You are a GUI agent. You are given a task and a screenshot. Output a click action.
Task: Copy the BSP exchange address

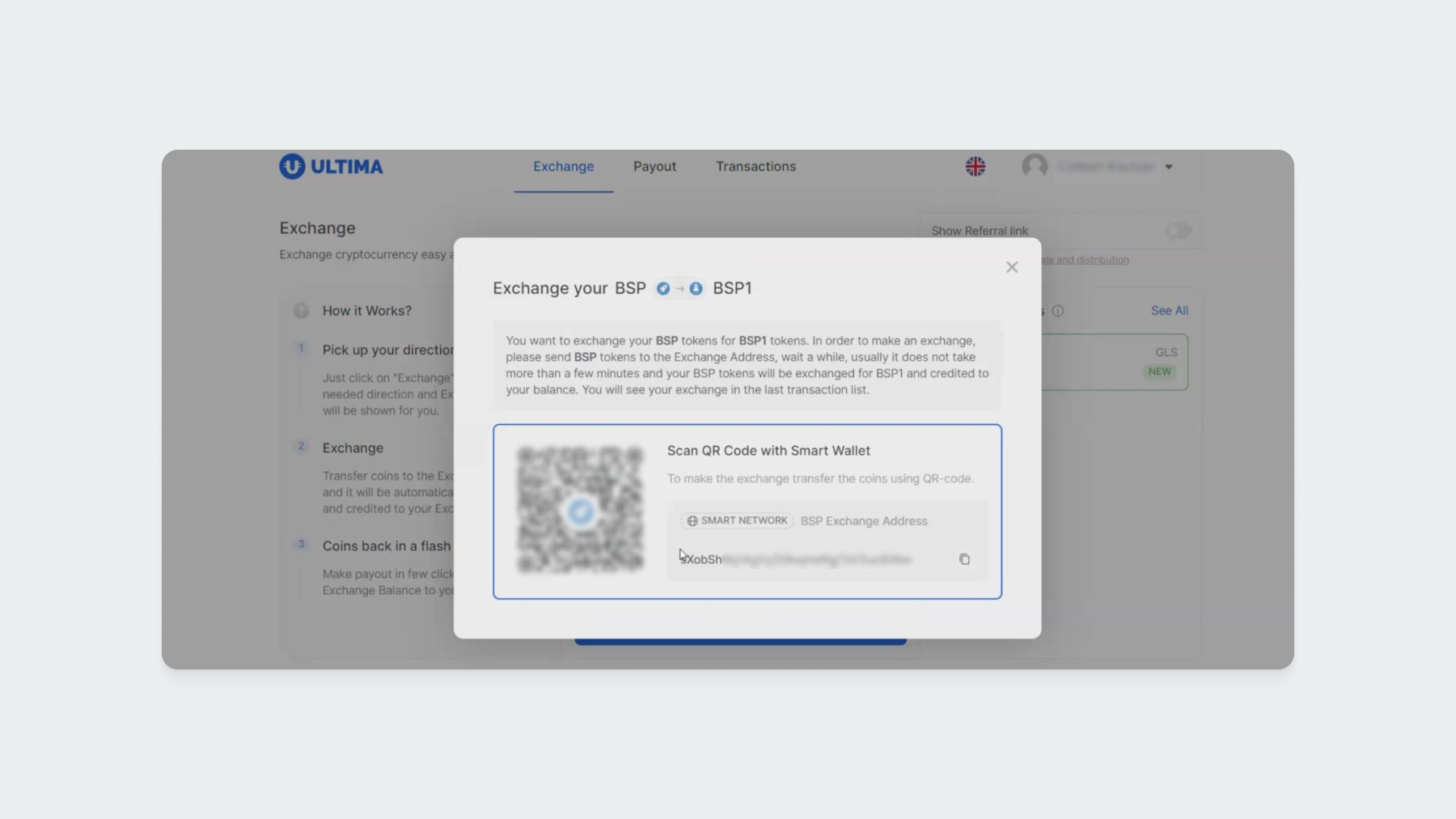coord(964,559)
